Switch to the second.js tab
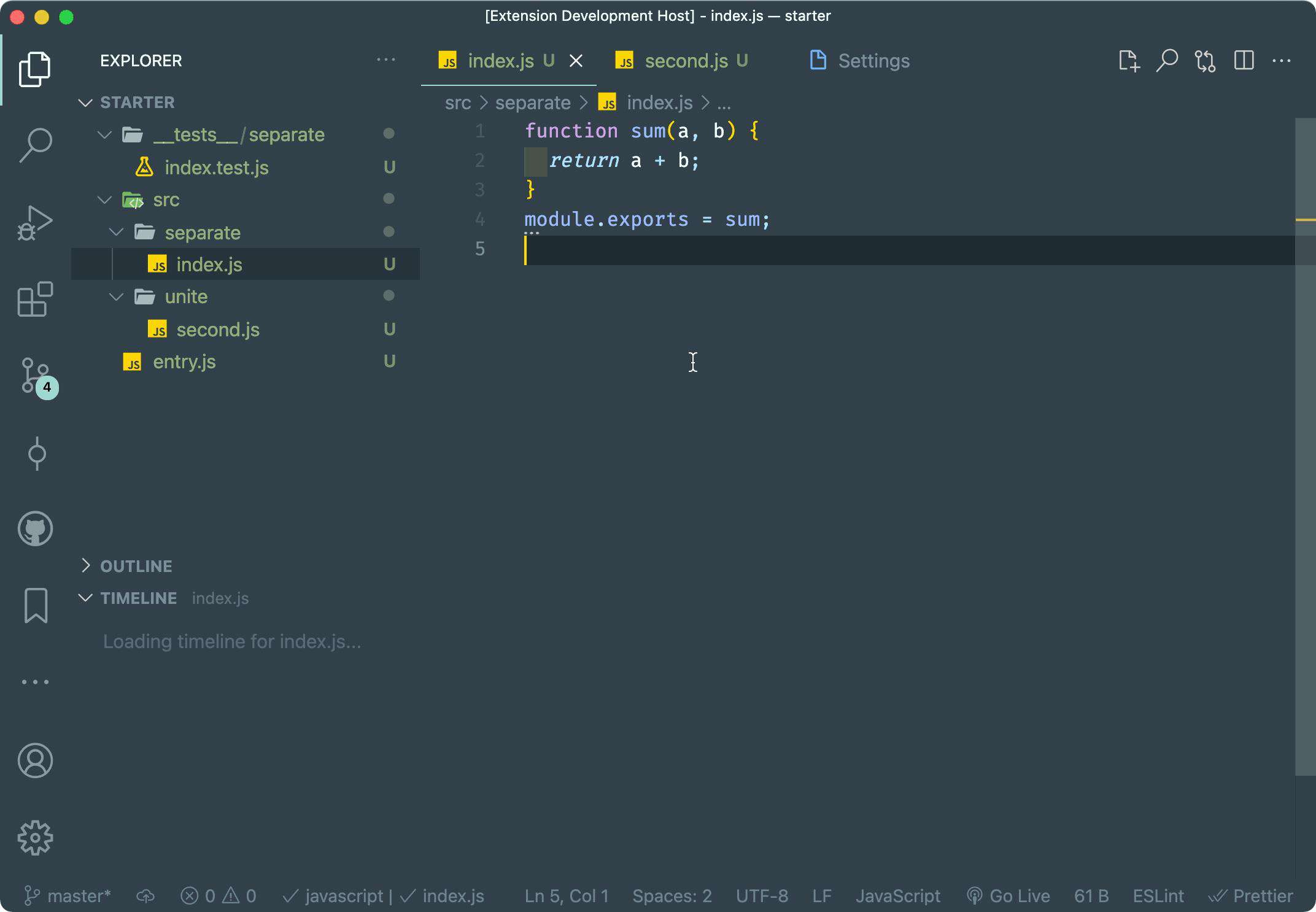 click(686, 61)
